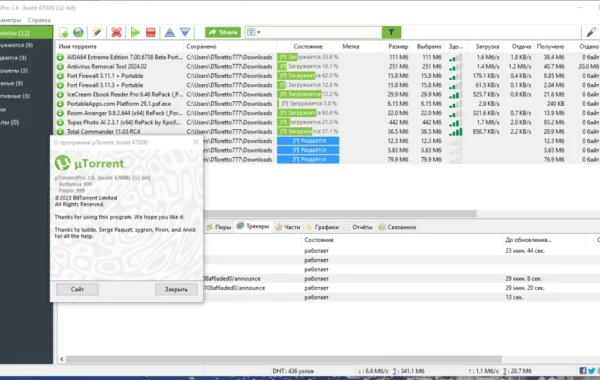The image size is (600, 380).
Task: Click the status icon of the Topaz Photo AI torrent
Action: pyautogui.click(x=60, y=122)
